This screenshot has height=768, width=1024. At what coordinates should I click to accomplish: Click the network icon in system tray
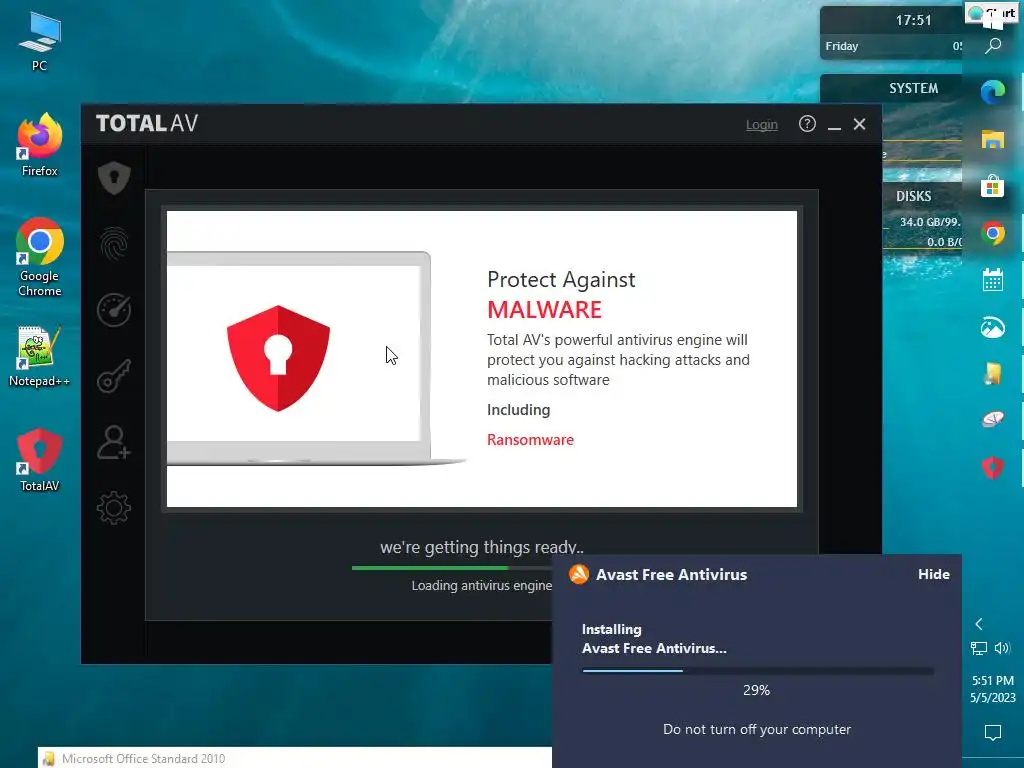(x=979, y=648)
